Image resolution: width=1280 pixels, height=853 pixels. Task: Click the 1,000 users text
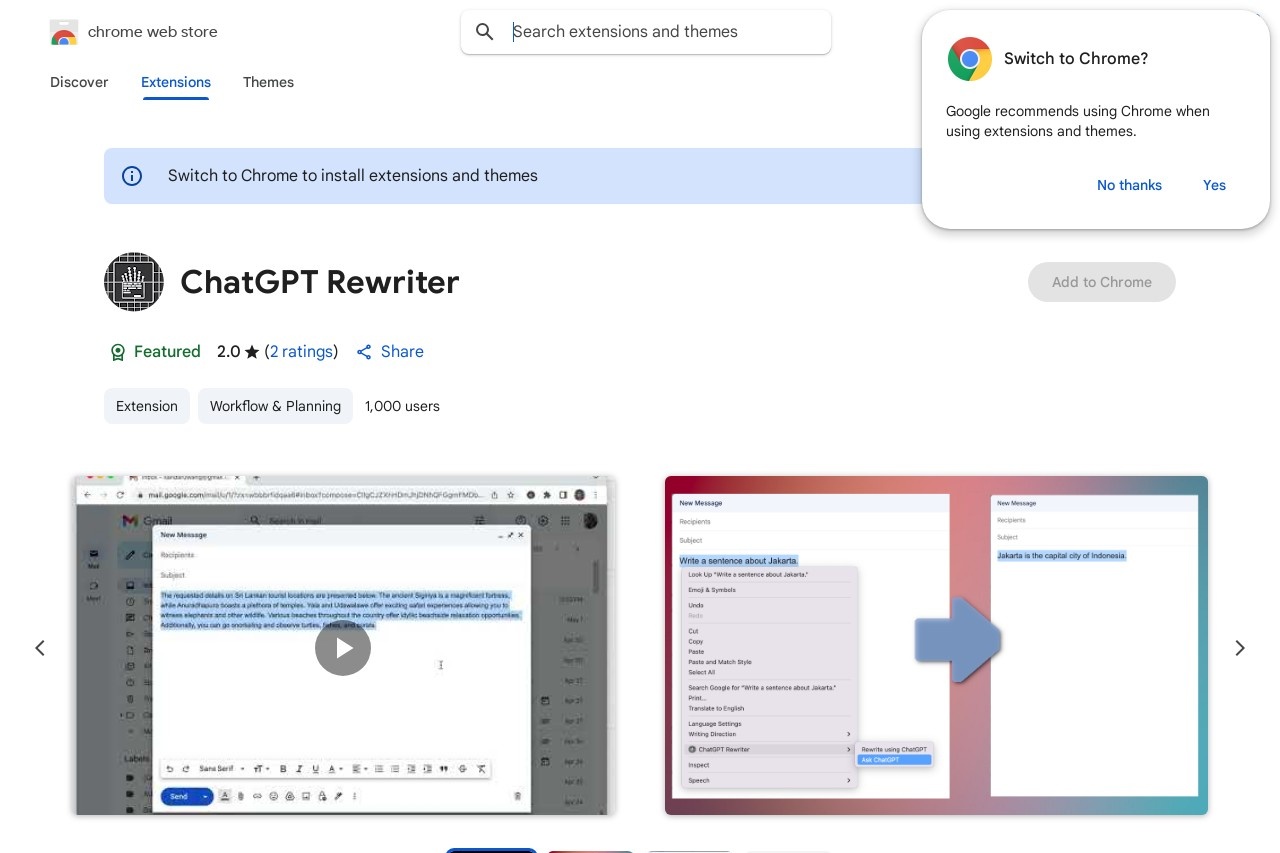pyautogui.click(x=402, y=406)
